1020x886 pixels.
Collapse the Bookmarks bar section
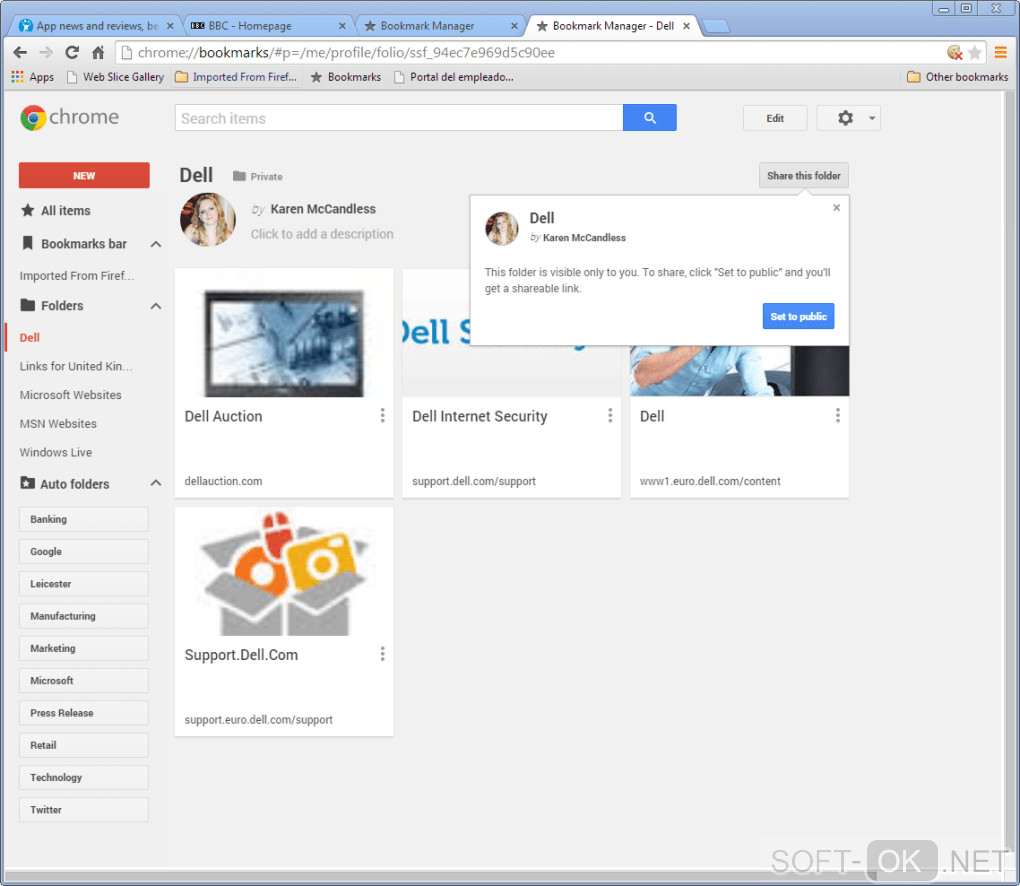[x=156, y=244]
